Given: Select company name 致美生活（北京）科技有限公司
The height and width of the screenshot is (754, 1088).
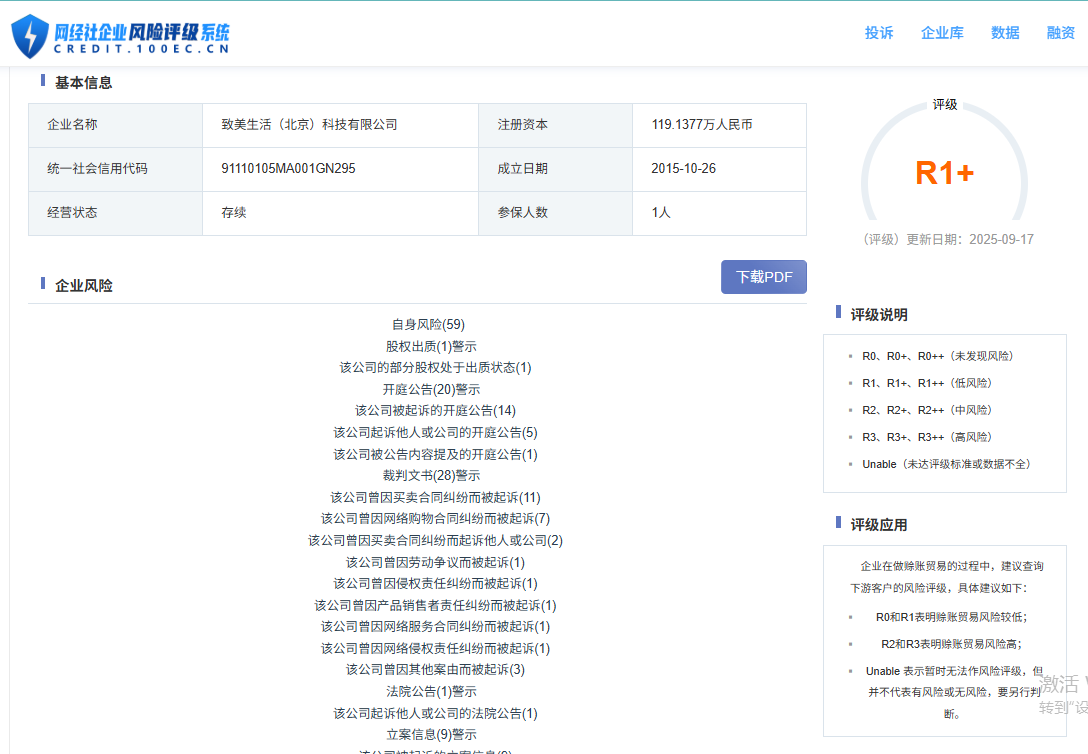Looking at the screenshot, I should 309,125.
